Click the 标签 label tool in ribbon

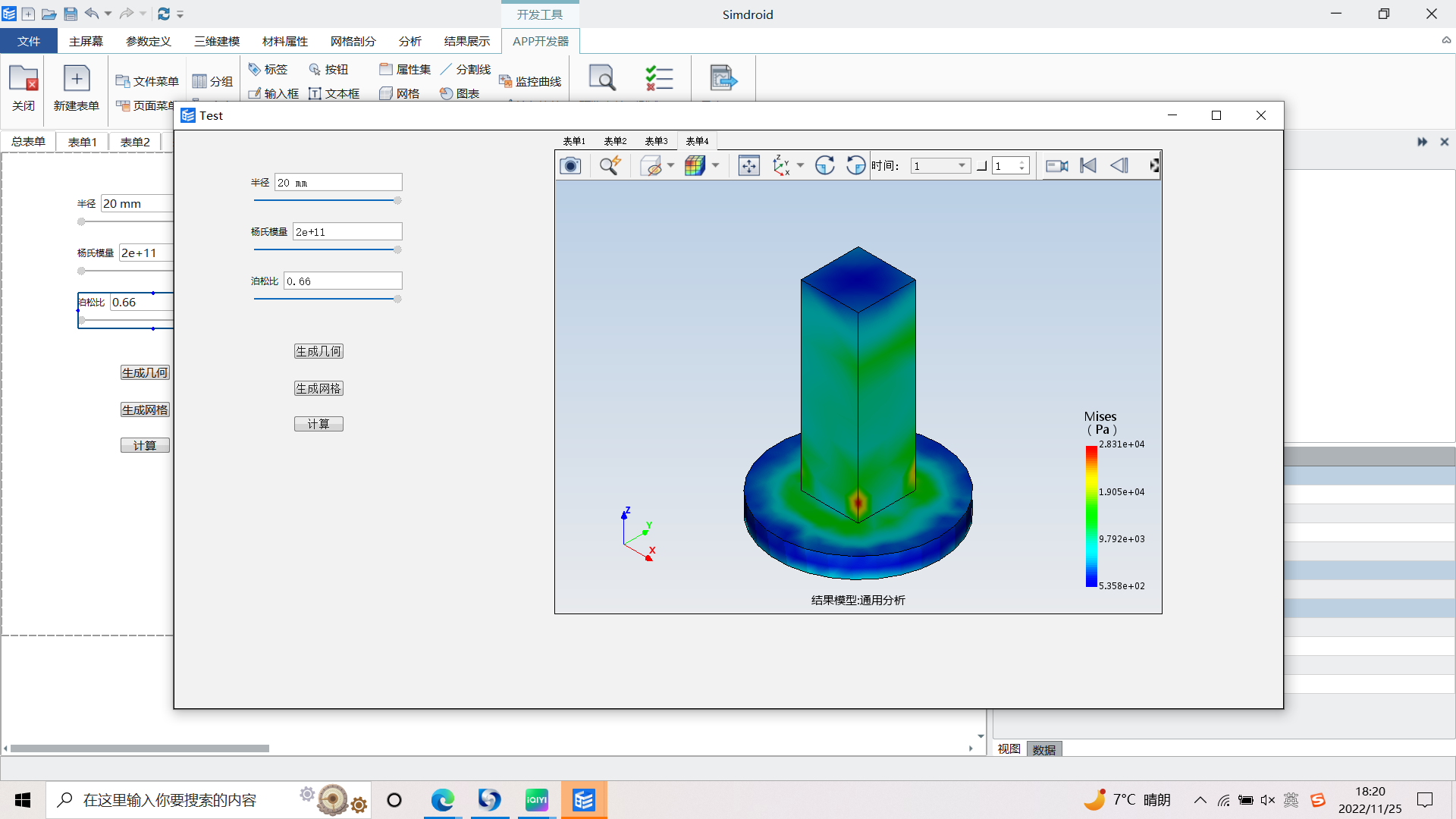click(x=268, y=69)
